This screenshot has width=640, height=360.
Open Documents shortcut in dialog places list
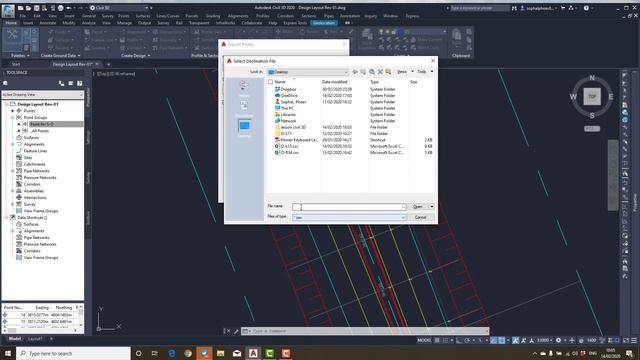pyautogui.click(x=244, y=109)
